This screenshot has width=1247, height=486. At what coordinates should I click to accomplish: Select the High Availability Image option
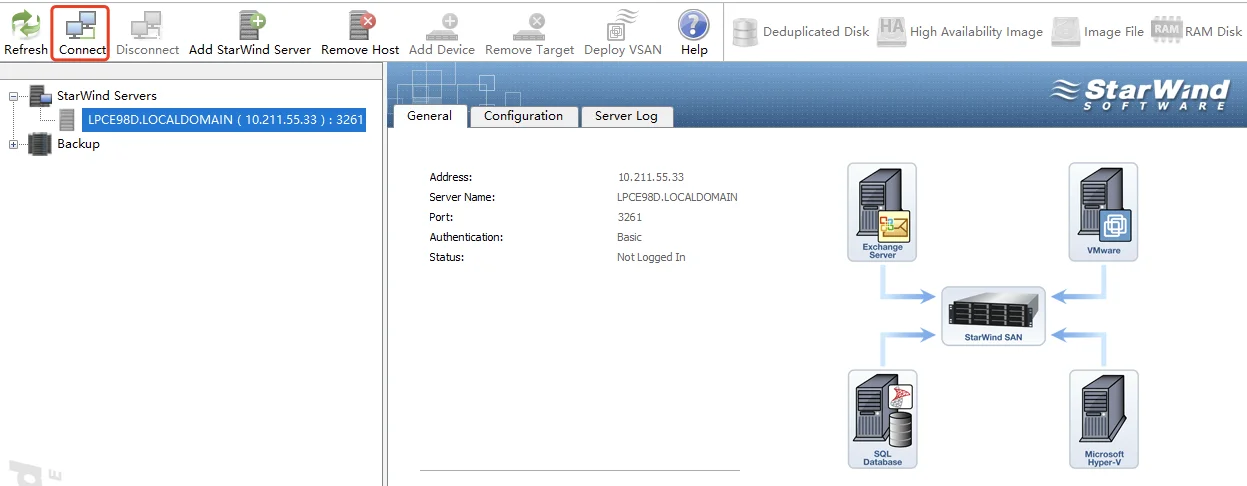[x=960, y=32]
